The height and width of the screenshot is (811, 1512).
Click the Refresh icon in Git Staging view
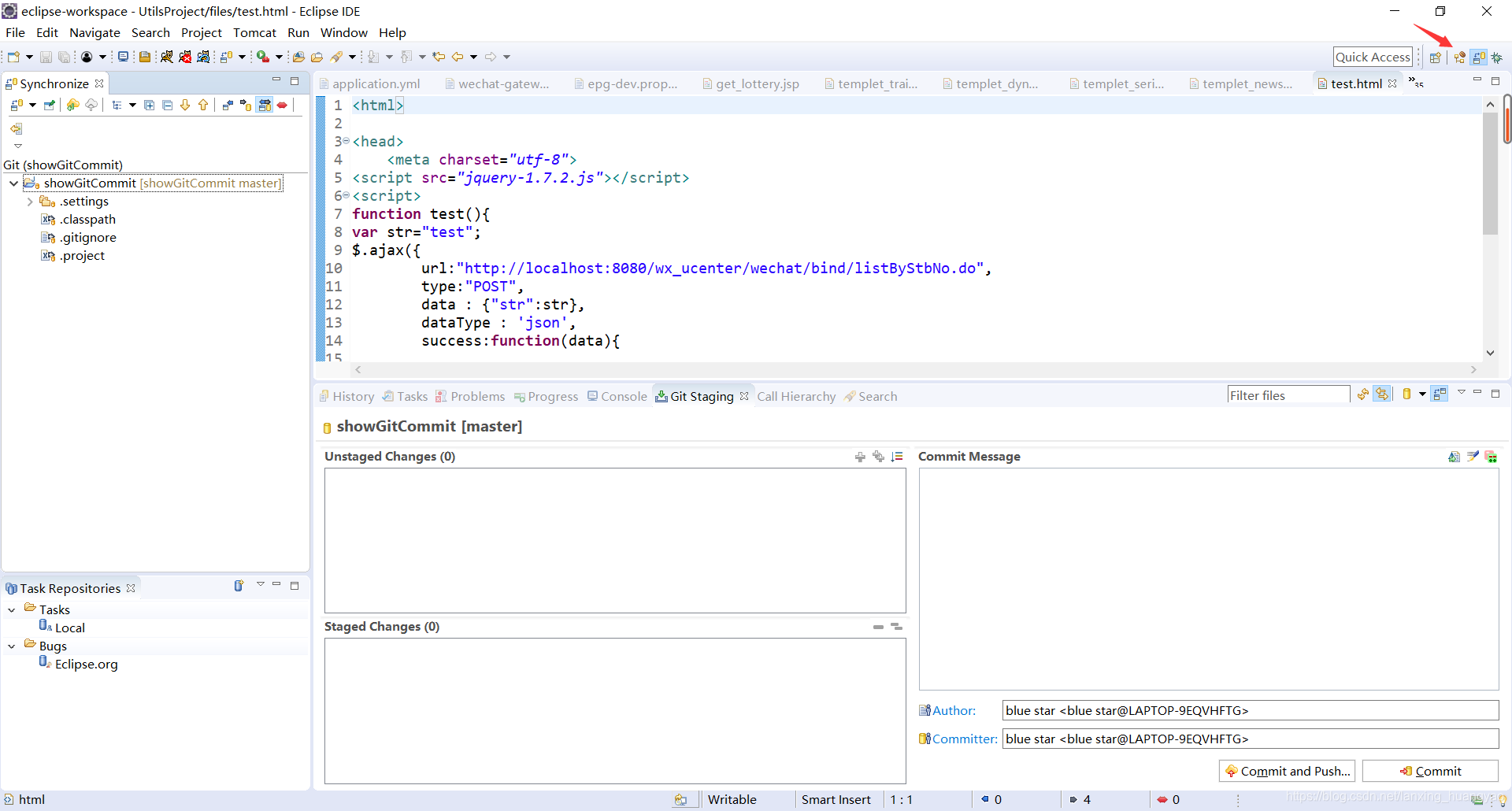point(1362,394)
